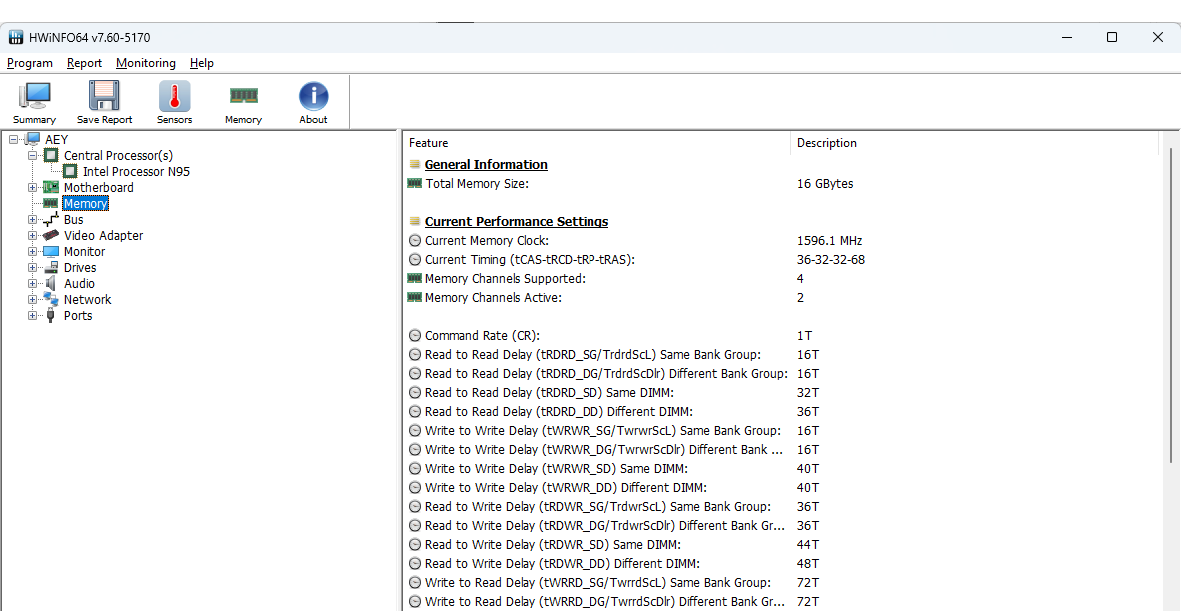The width and height of the screenshot is (1181, 611).
Task: Open the Sensors thermometer icon
Action: (x=174, y=96)
